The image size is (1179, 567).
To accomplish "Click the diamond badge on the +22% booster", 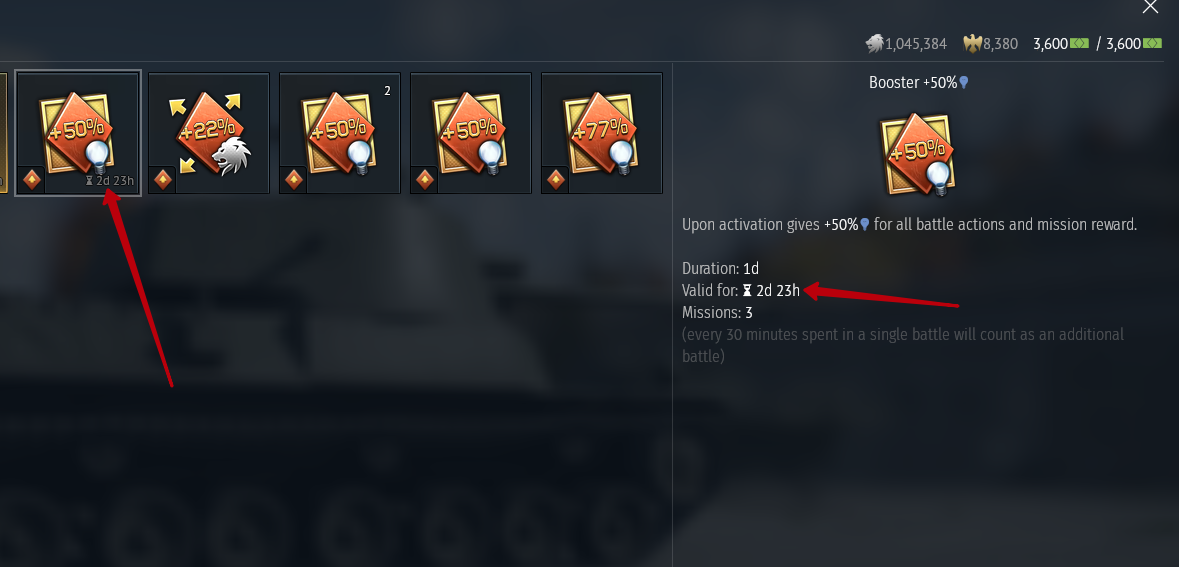I will click(x=162, y=180).
